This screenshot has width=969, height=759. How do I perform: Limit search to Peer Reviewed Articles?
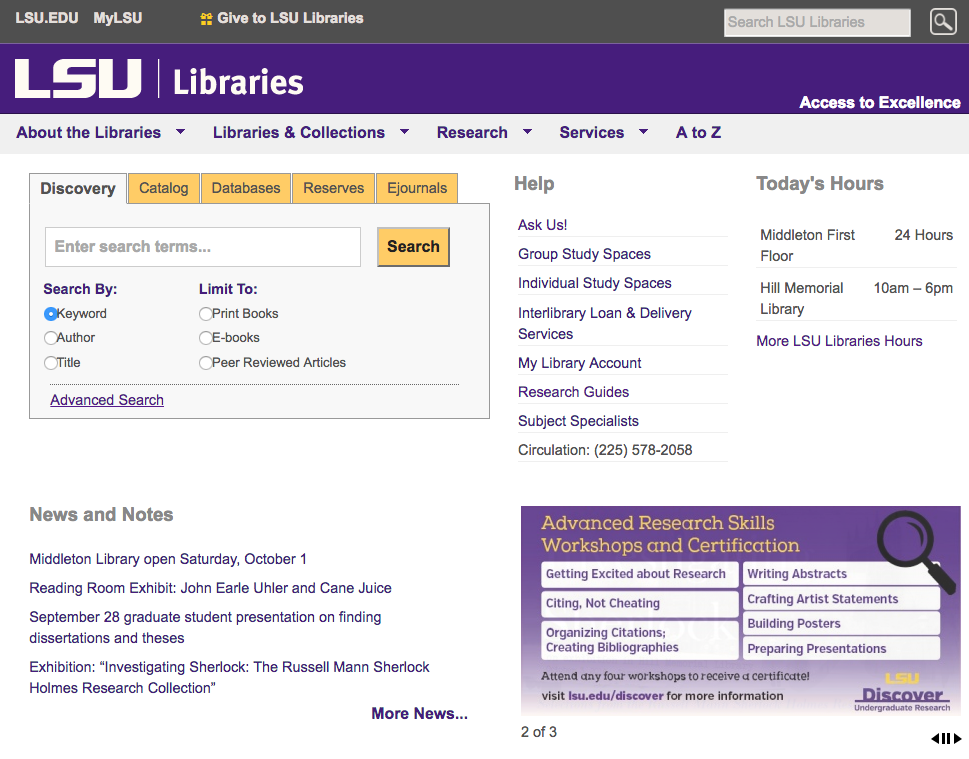(x=206, y=363)
